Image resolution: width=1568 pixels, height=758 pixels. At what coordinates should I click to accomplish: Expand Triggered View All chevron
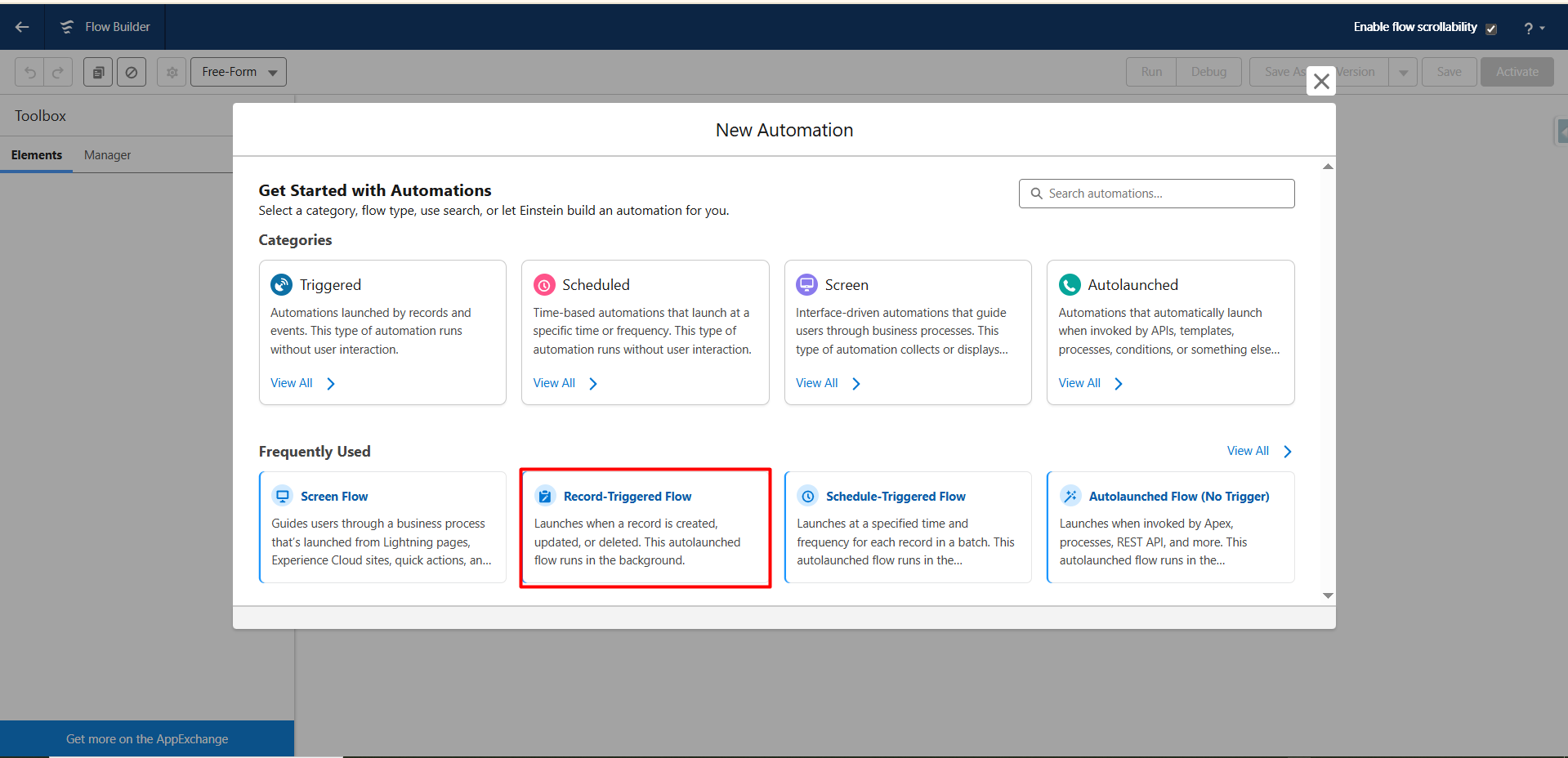[x=331, y=384]
